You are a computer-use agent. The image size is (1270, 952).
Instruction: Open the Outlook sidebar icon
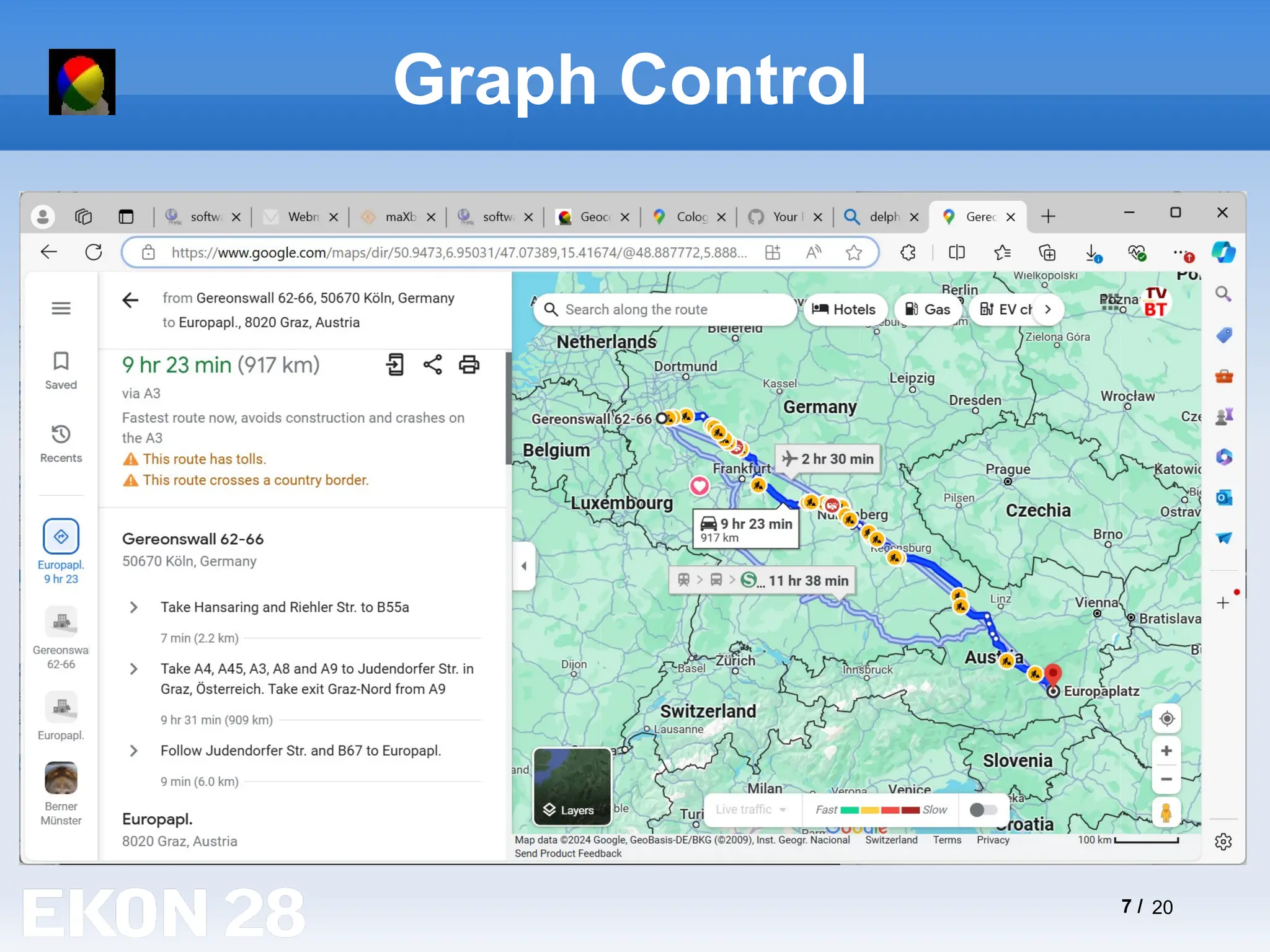(x=1223, y=497)
